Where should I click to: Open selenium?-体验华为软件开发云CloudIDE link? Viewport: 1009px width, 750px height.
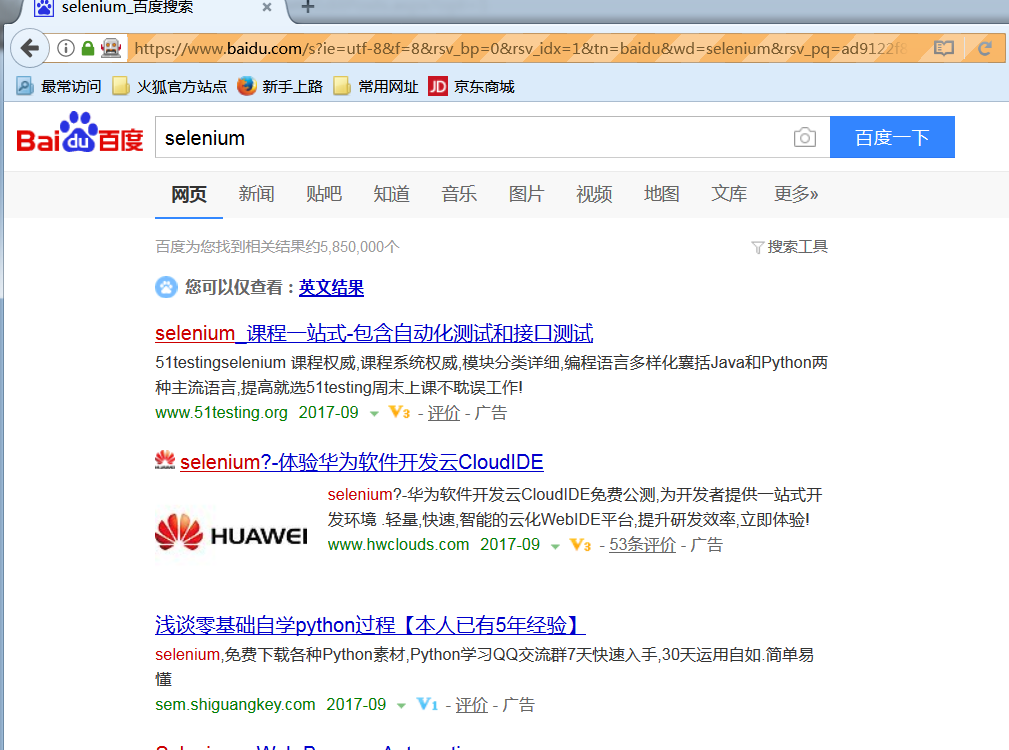[362, 462]
